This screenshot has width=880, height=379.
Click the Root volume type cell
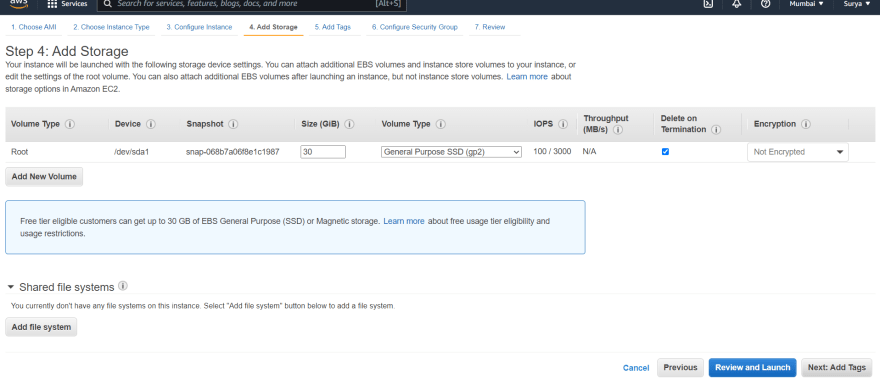[20, 152]
